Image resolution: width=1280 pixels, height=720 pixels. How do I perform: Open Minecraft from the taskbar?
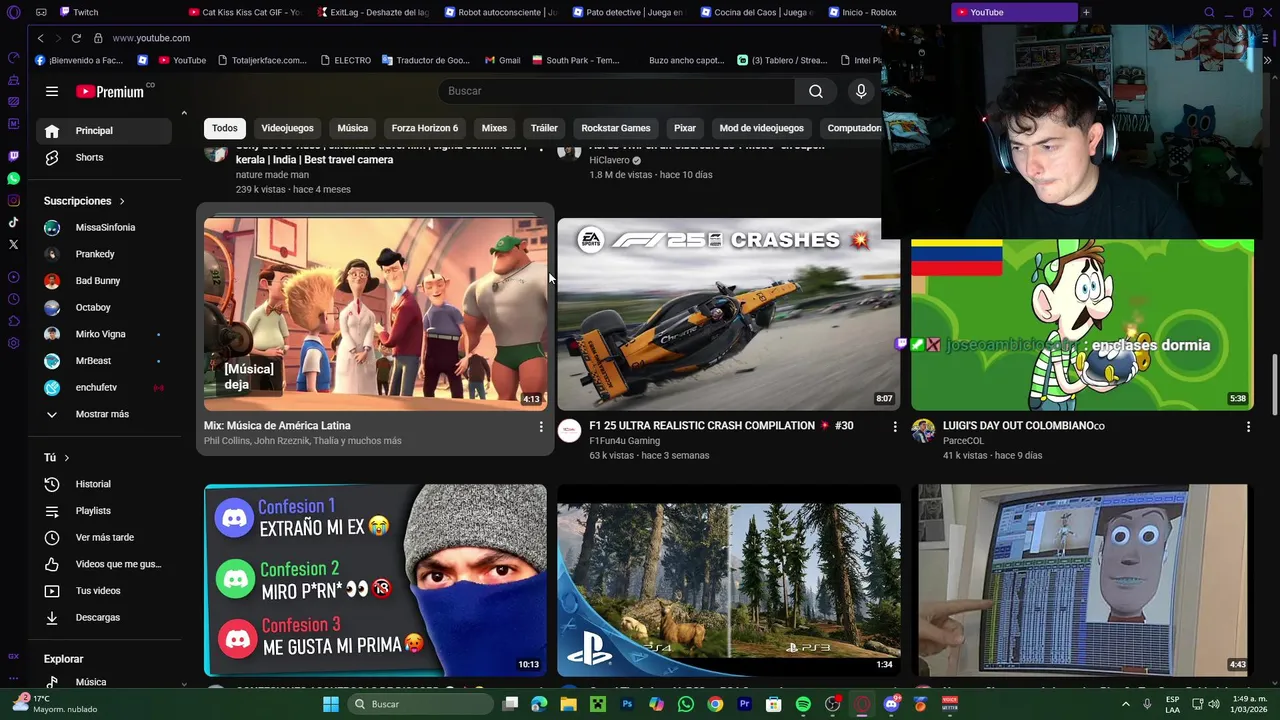tap(598, 704)
